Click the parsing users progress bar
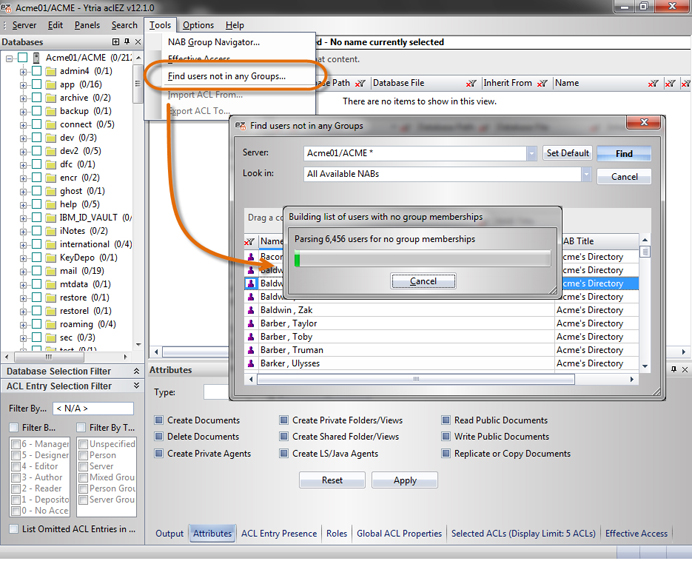 (x=423, y=259)
